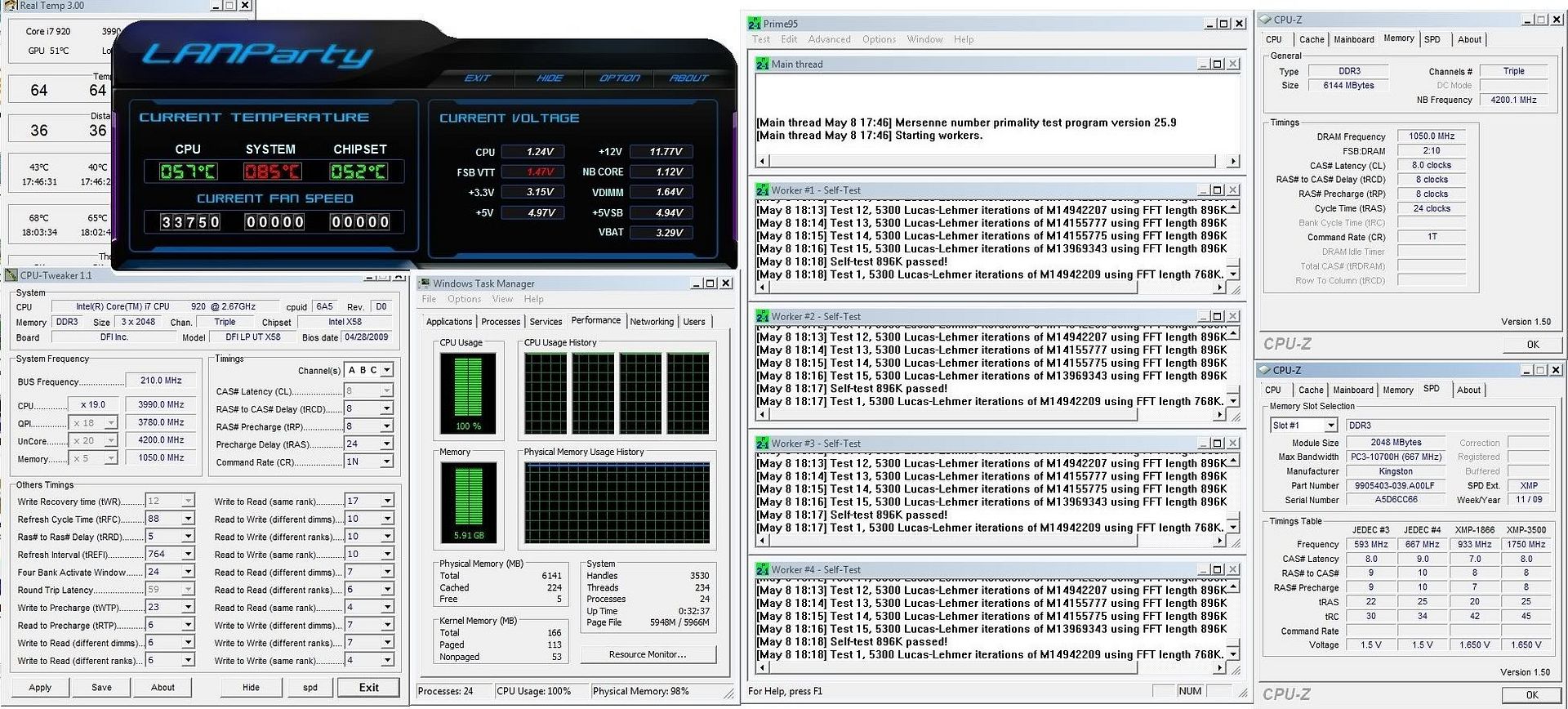
Task: Click the Hide button in CPU-Tweaker
Action: pos(251,688)
